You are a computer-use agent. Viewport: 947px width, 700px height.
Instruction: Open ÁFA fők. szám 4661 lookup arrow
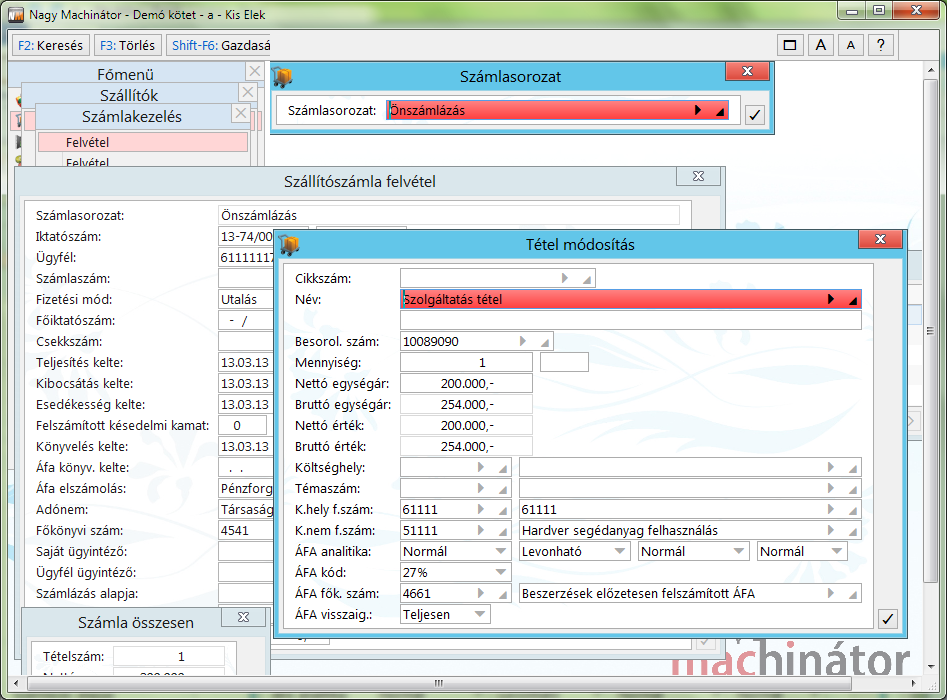pos(481,593)
